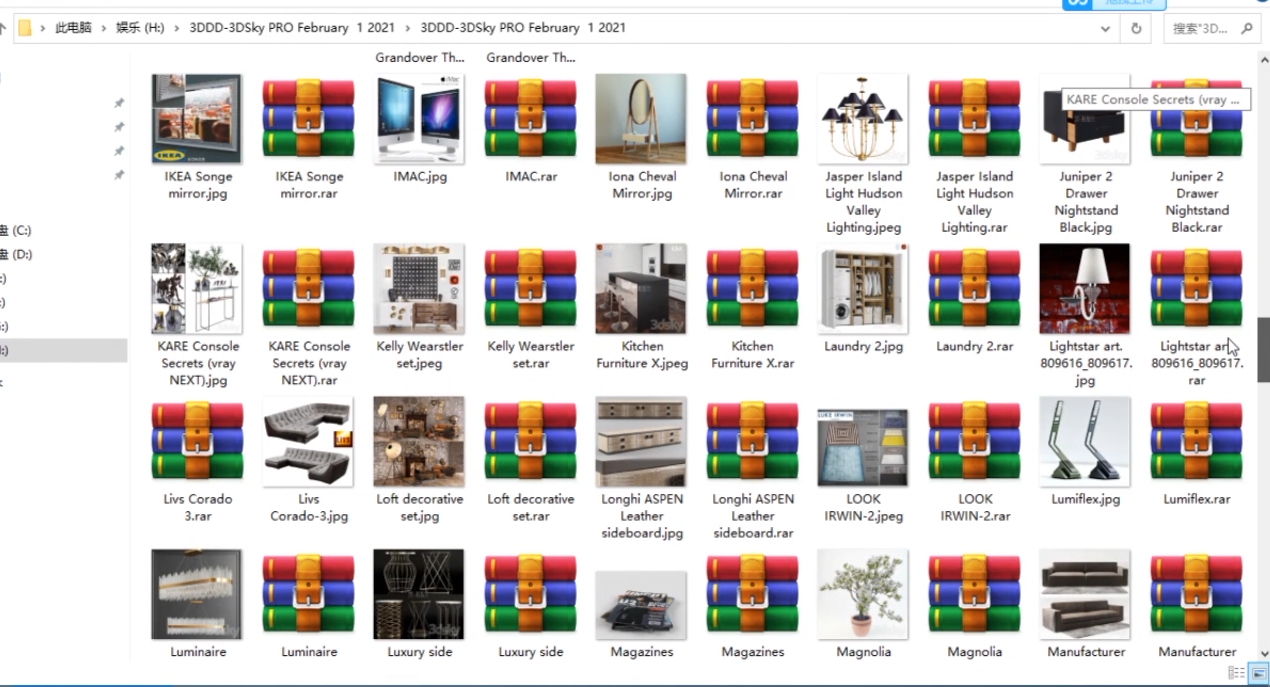Select Kitchen Furniture X.jpeg thumbnail
The width and height of the screenshot is (1270, 687).
pyautogui.click(x=641, y=289)
